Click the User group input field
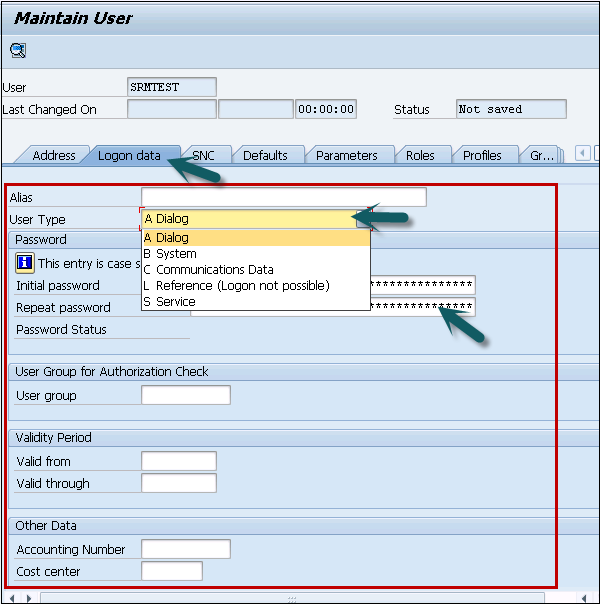The width and height of the screenshot is (600, 604). pos(186,395)
